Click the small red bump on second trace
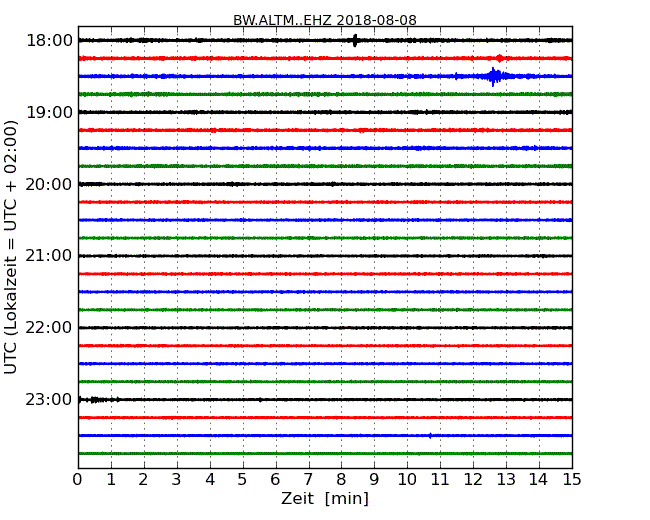Screen dimensions: 650x520 [x=500, y=58]
